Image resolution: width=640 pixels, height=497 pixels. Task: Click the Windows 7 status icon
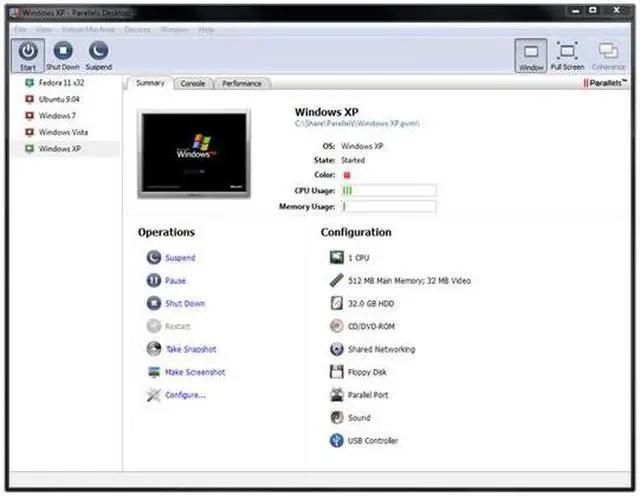coord(29,115)
